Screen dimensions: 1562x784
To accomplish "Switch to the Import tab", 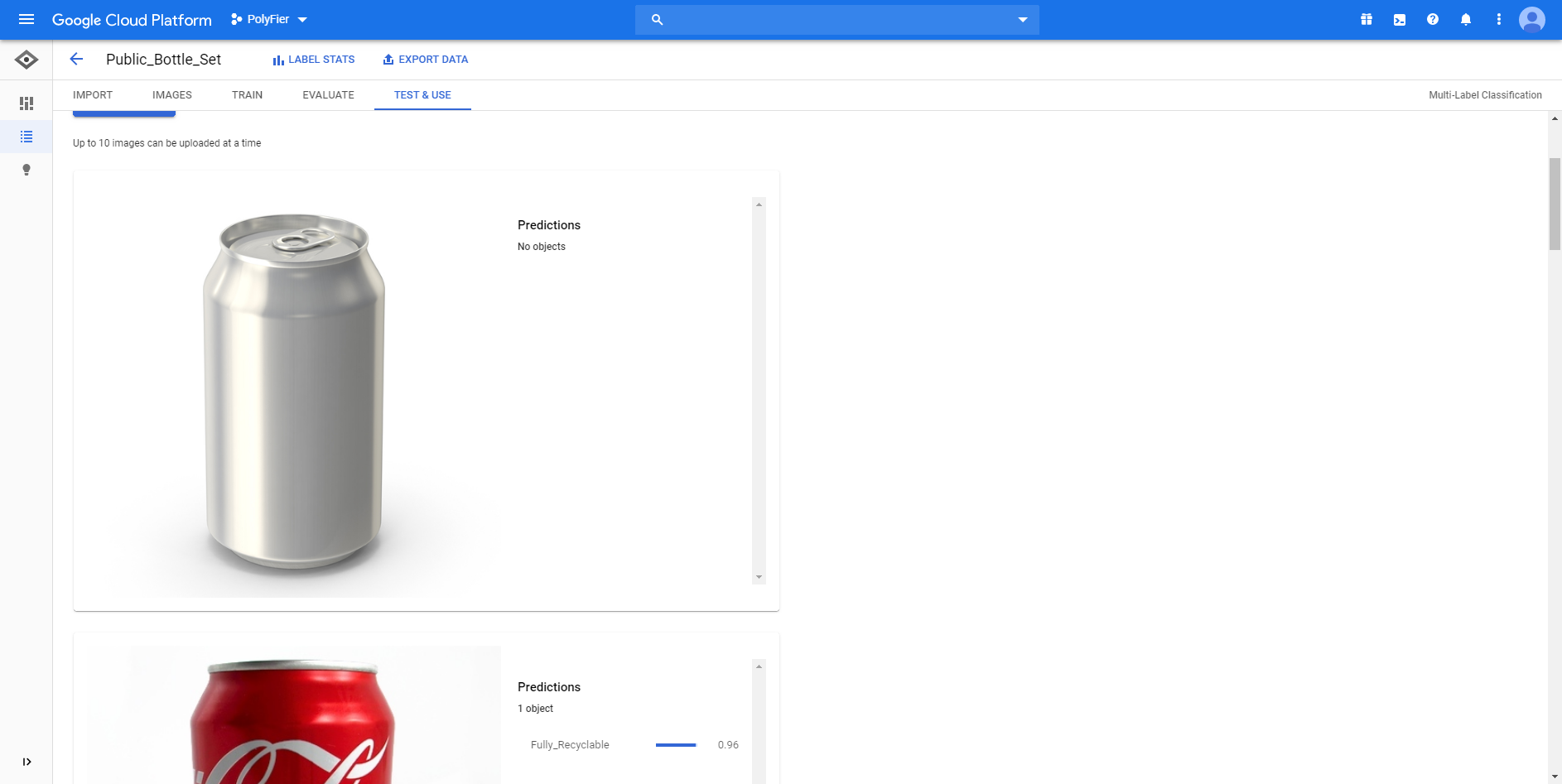I will point(93,95).
